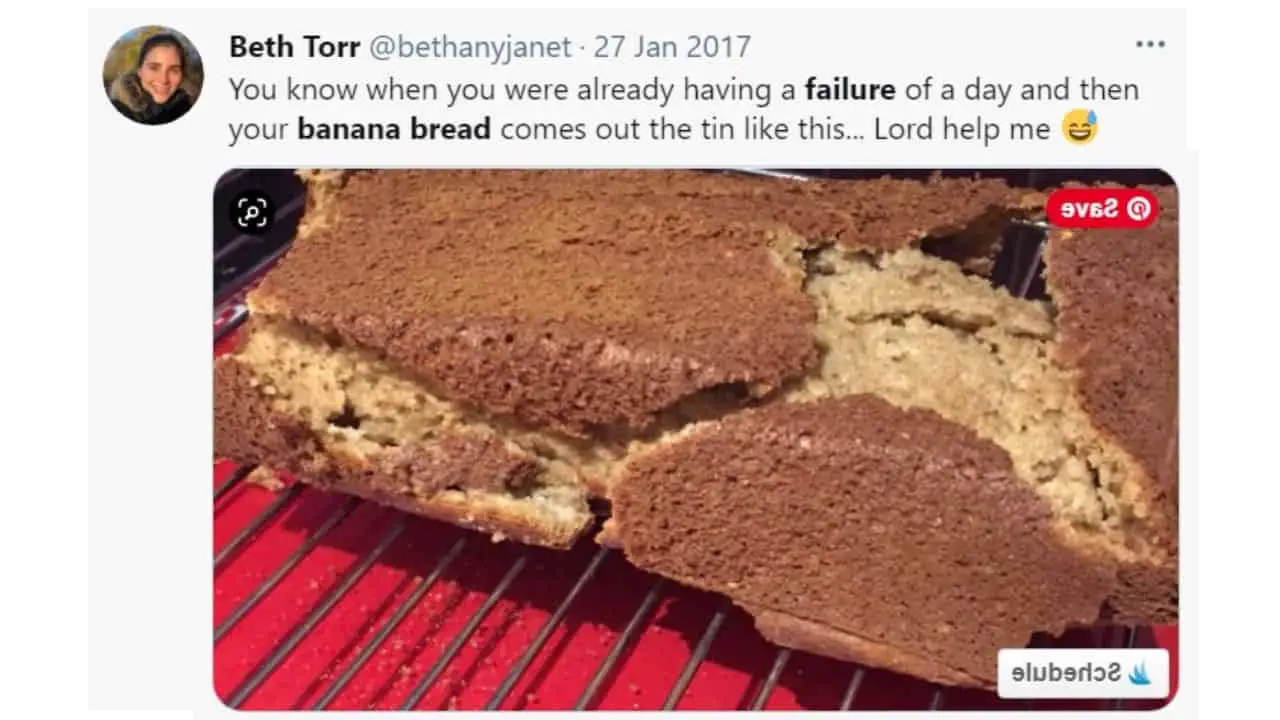Click the sweating smile emoji in the tweet
The height and width of the screenshot is (720, 1280).
[x=1080, y=128]
